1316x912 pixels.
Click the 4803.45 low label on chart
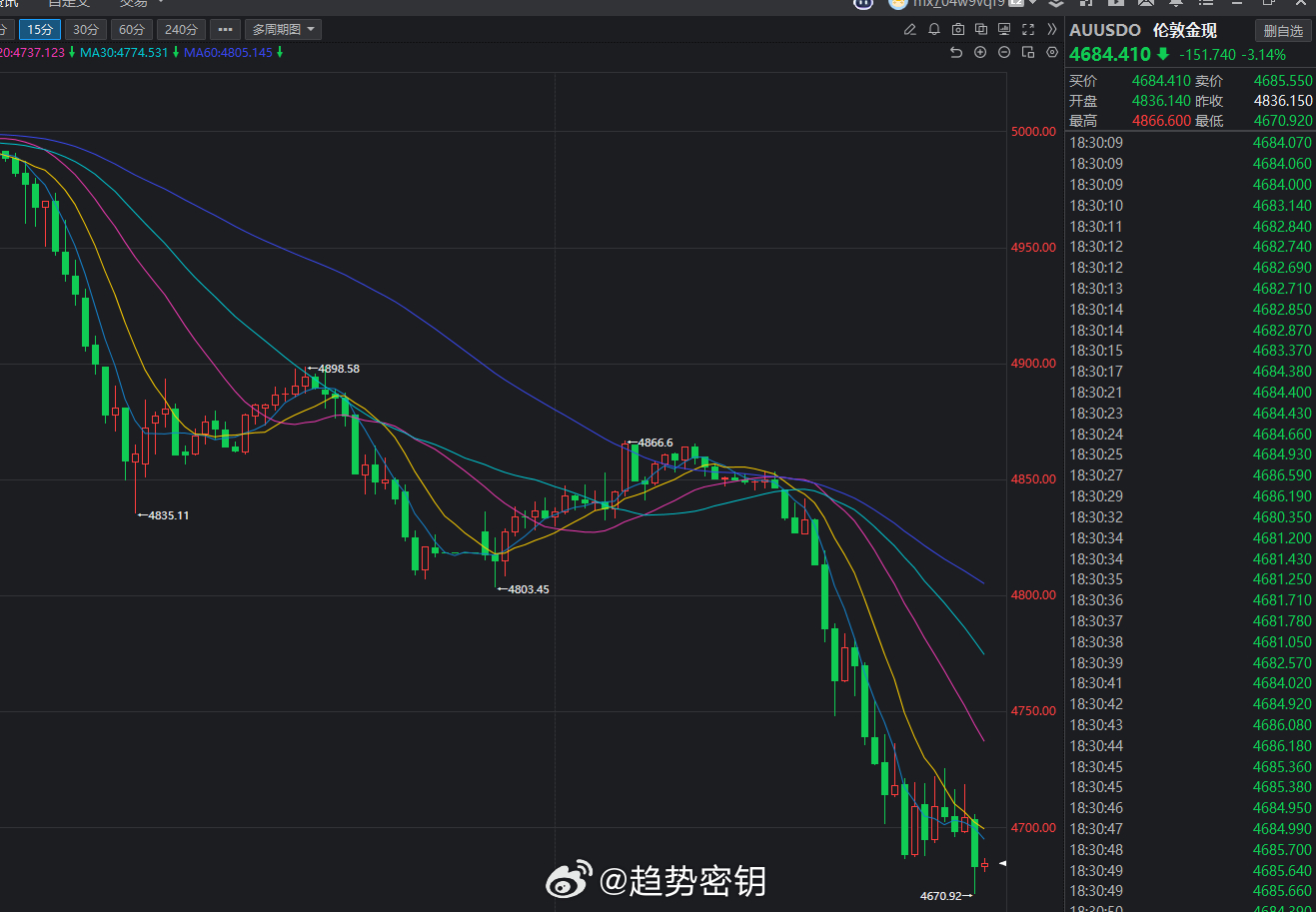pos(529,589)
